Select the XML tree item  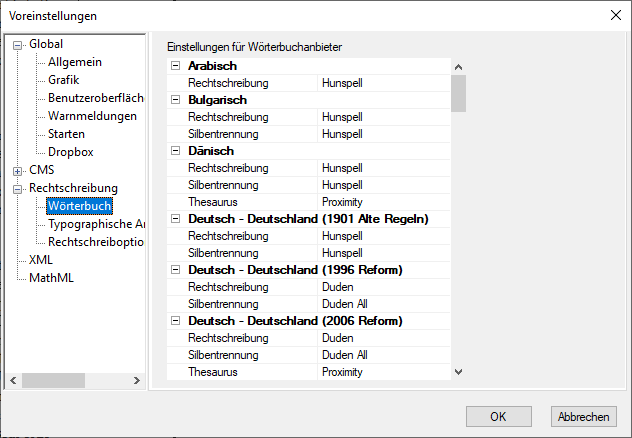[x=40, y=260]
